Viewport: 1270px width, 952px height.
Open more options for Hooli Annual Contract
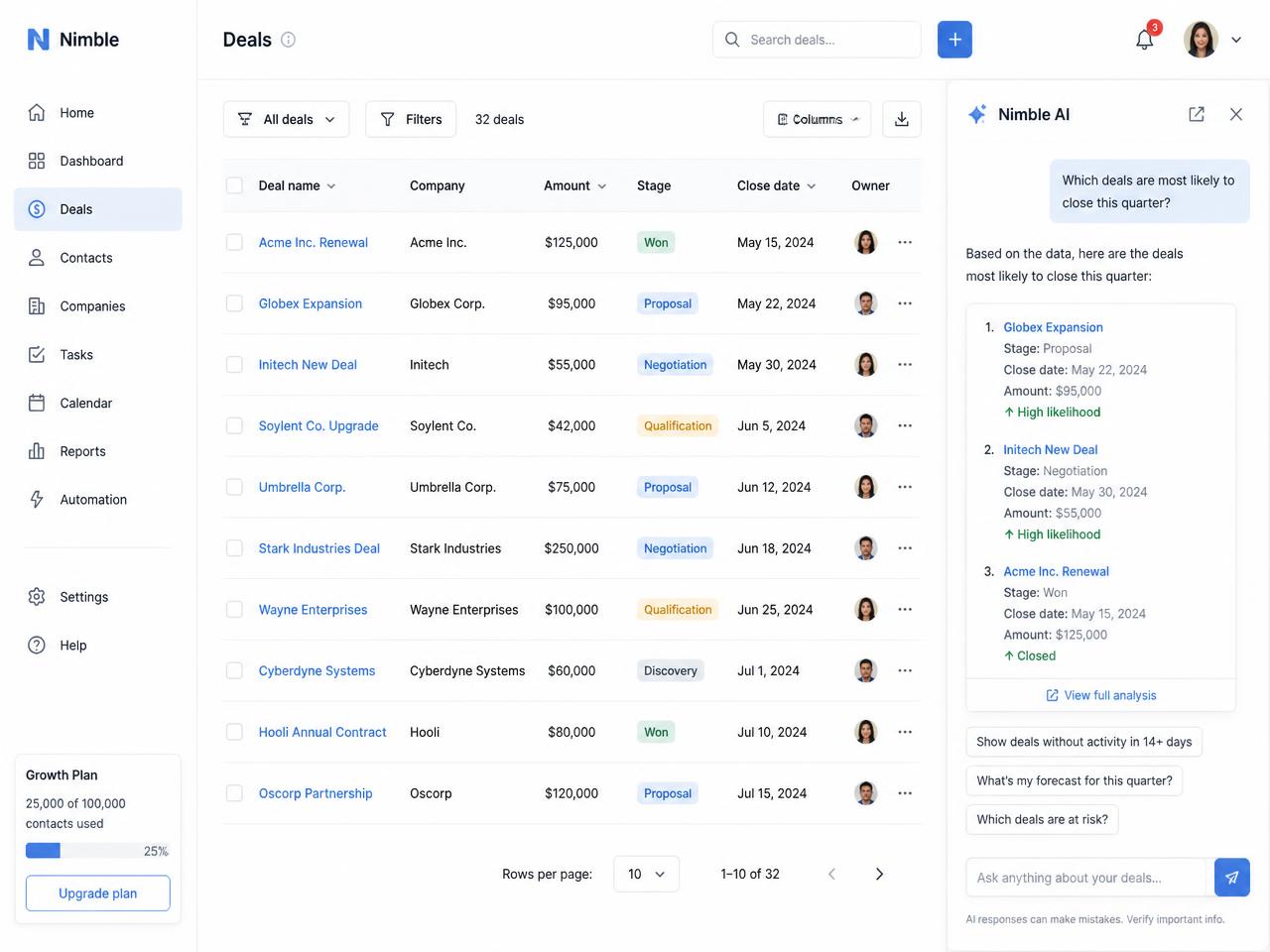pos(905,732)
